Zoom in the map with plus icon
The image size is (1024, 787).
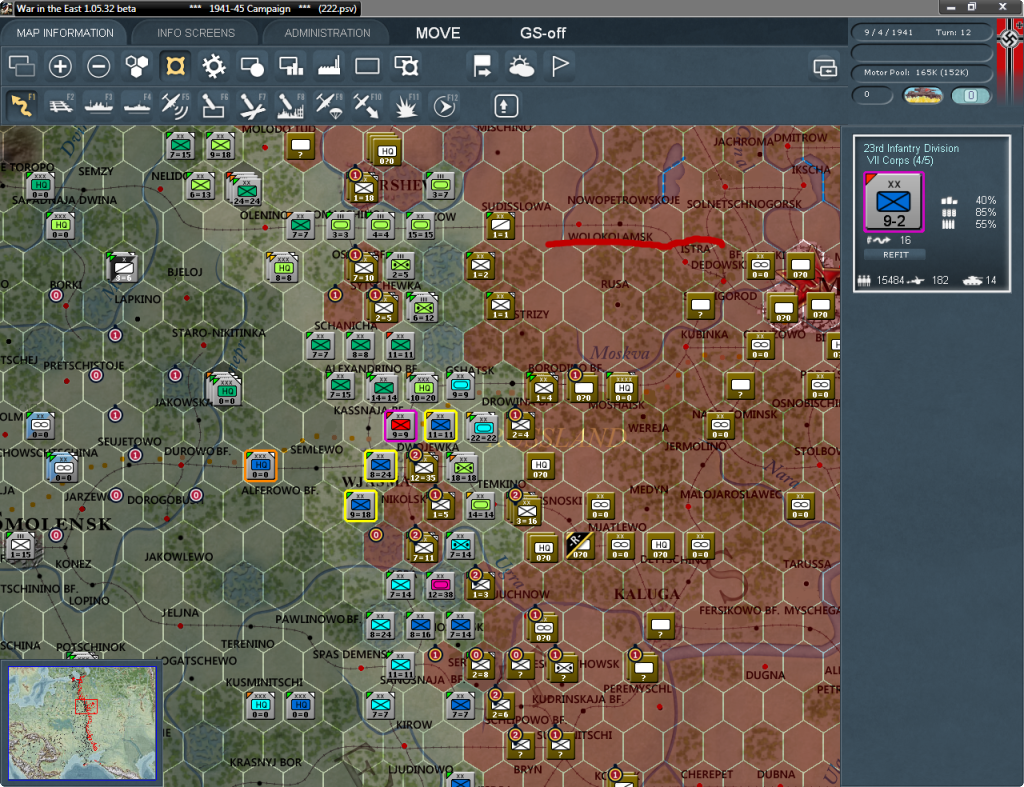[60, 66]
